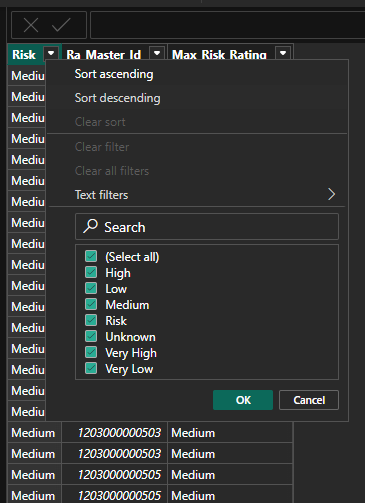Uncheck the High checkbox
This screenshot has width=365, height=503.
coord(91,272)
